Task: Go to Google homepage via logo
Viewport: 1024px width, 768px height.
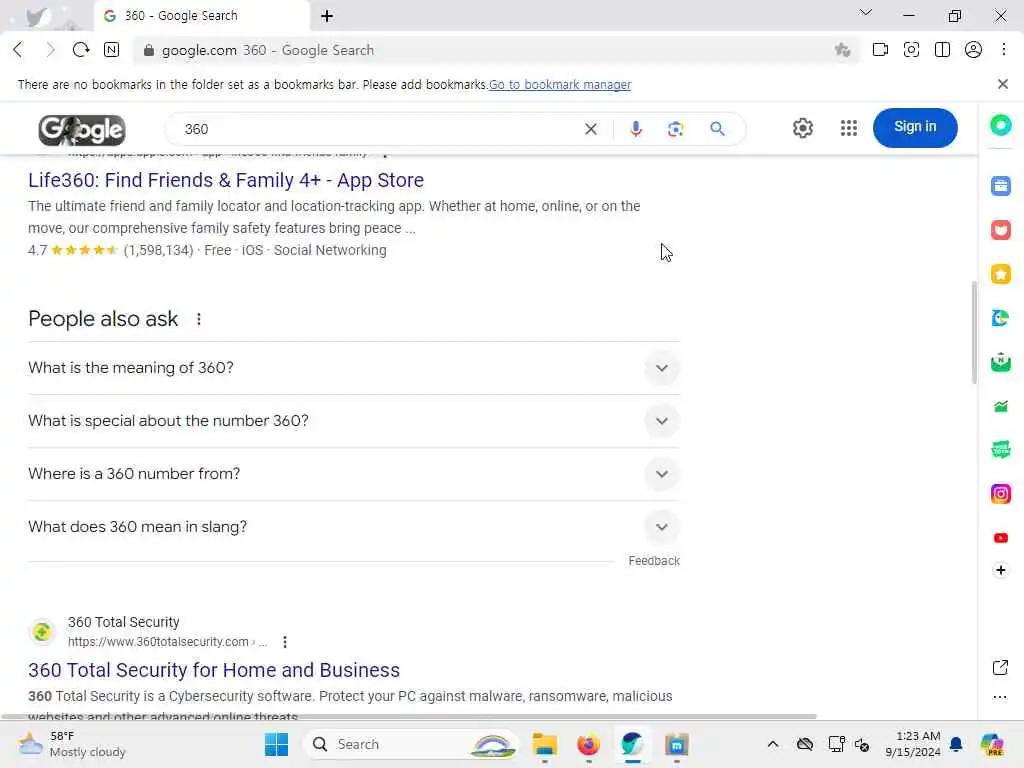Action: (82, 130)
